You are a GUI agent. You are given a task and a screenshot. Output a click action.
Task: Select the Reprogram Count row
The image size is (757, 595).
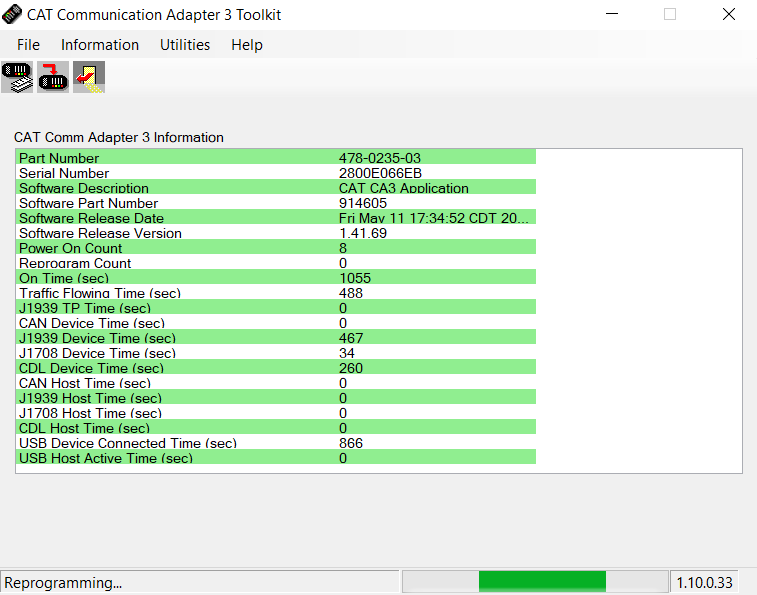[x=276, y=262]
